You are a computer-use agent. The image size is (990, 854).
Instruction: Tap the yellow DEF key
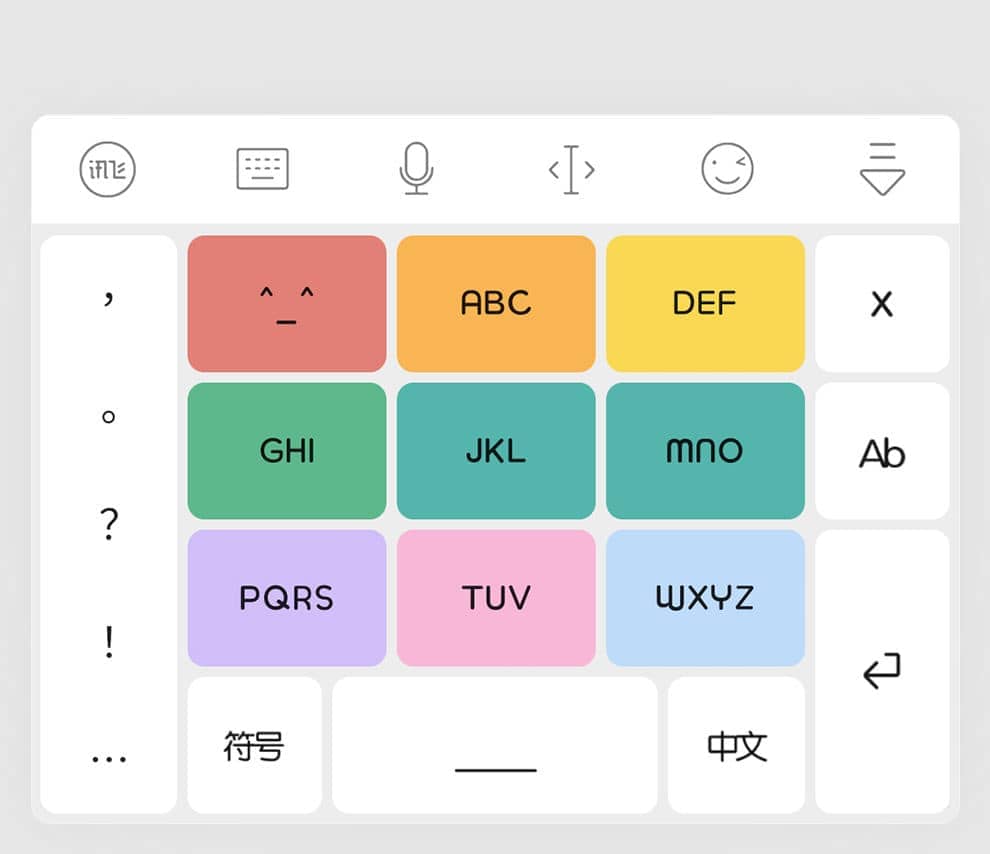[705, 304]
